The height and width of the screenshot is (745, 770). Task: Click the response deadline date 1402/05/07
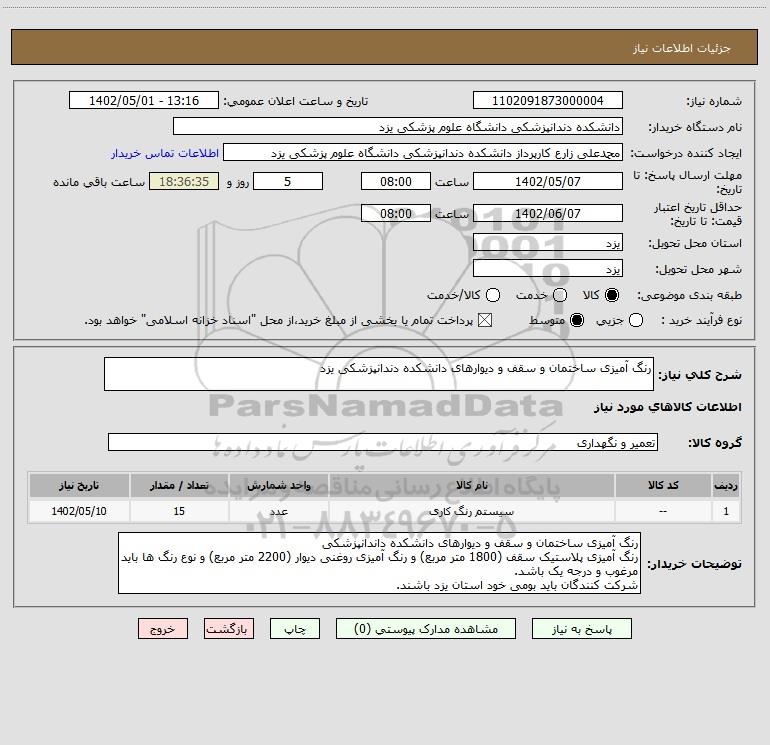click(548, 182)
